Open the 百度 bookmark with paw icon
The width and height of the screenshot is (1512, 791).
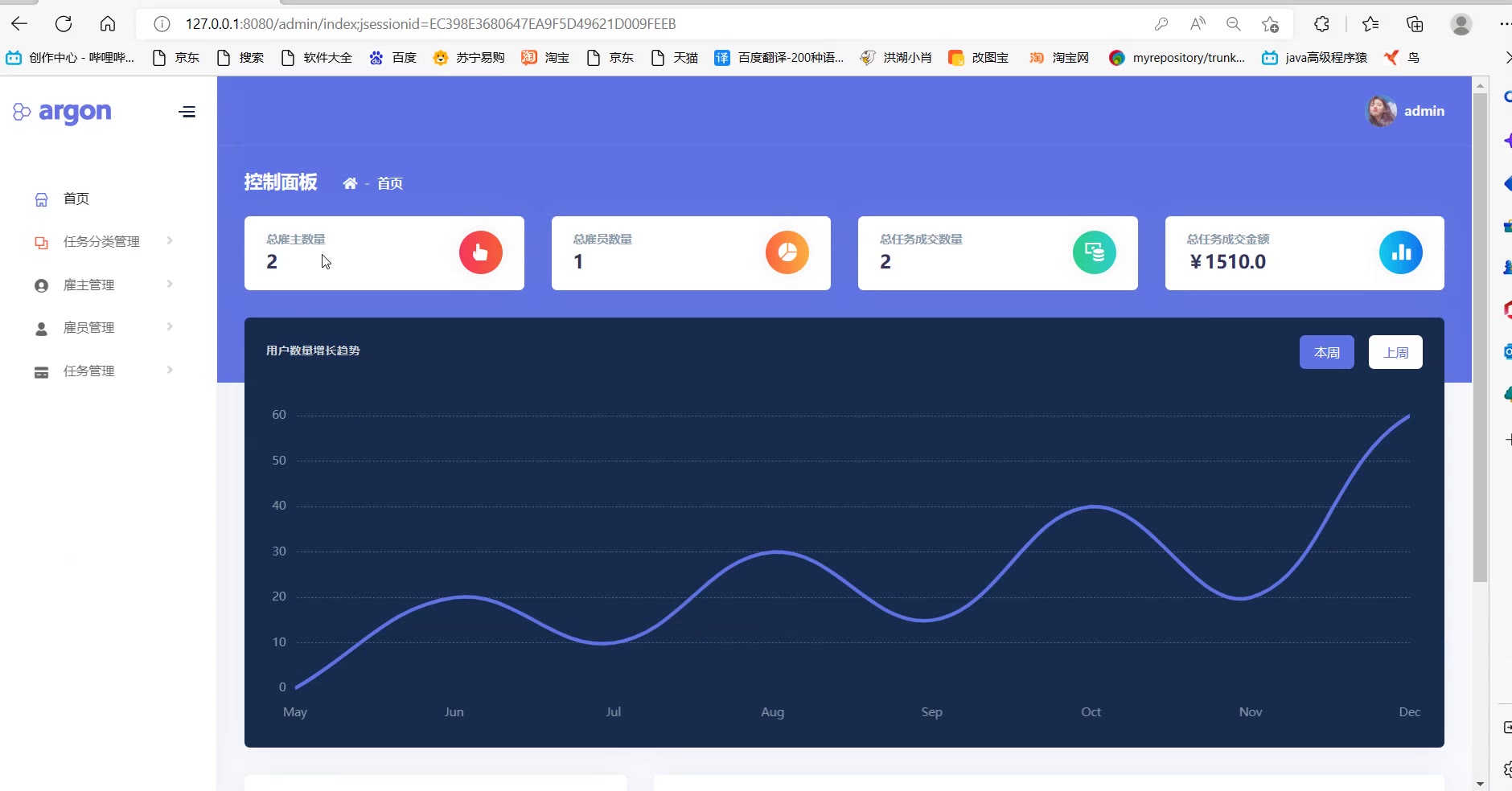click(393, 57)
